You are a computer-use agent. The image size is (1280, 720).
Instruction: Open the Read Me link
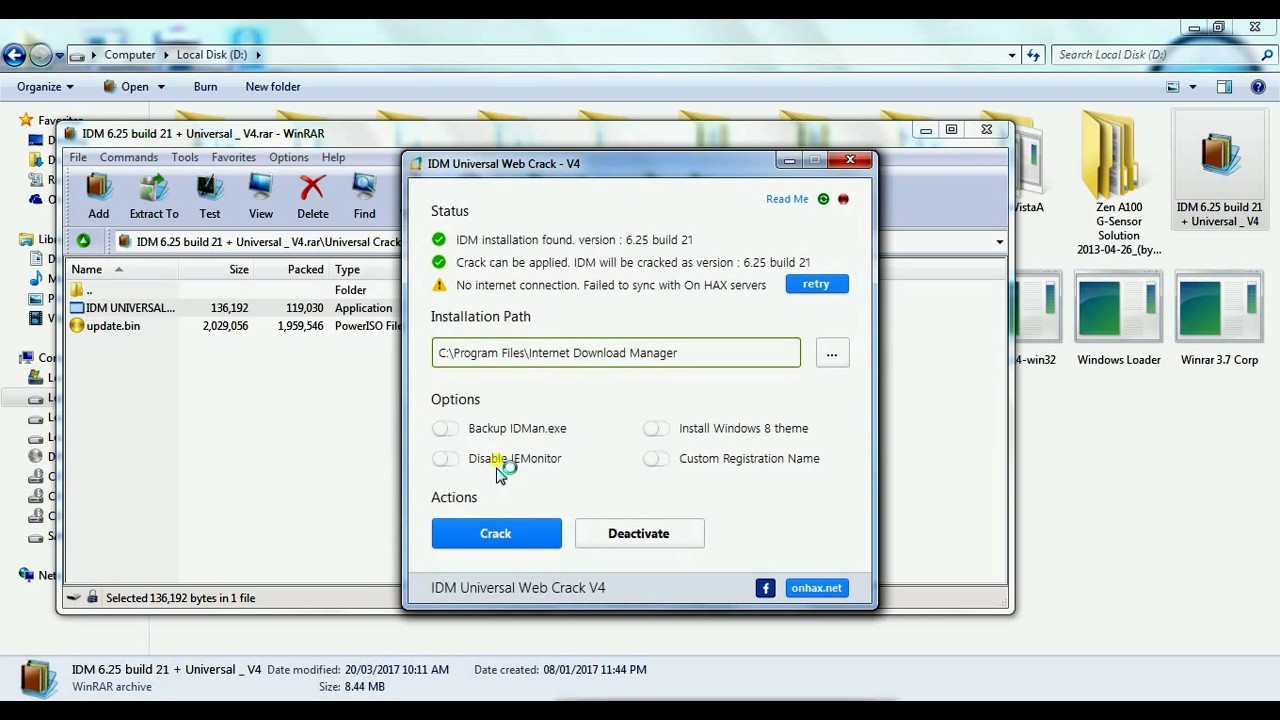(x=787, y=199)
